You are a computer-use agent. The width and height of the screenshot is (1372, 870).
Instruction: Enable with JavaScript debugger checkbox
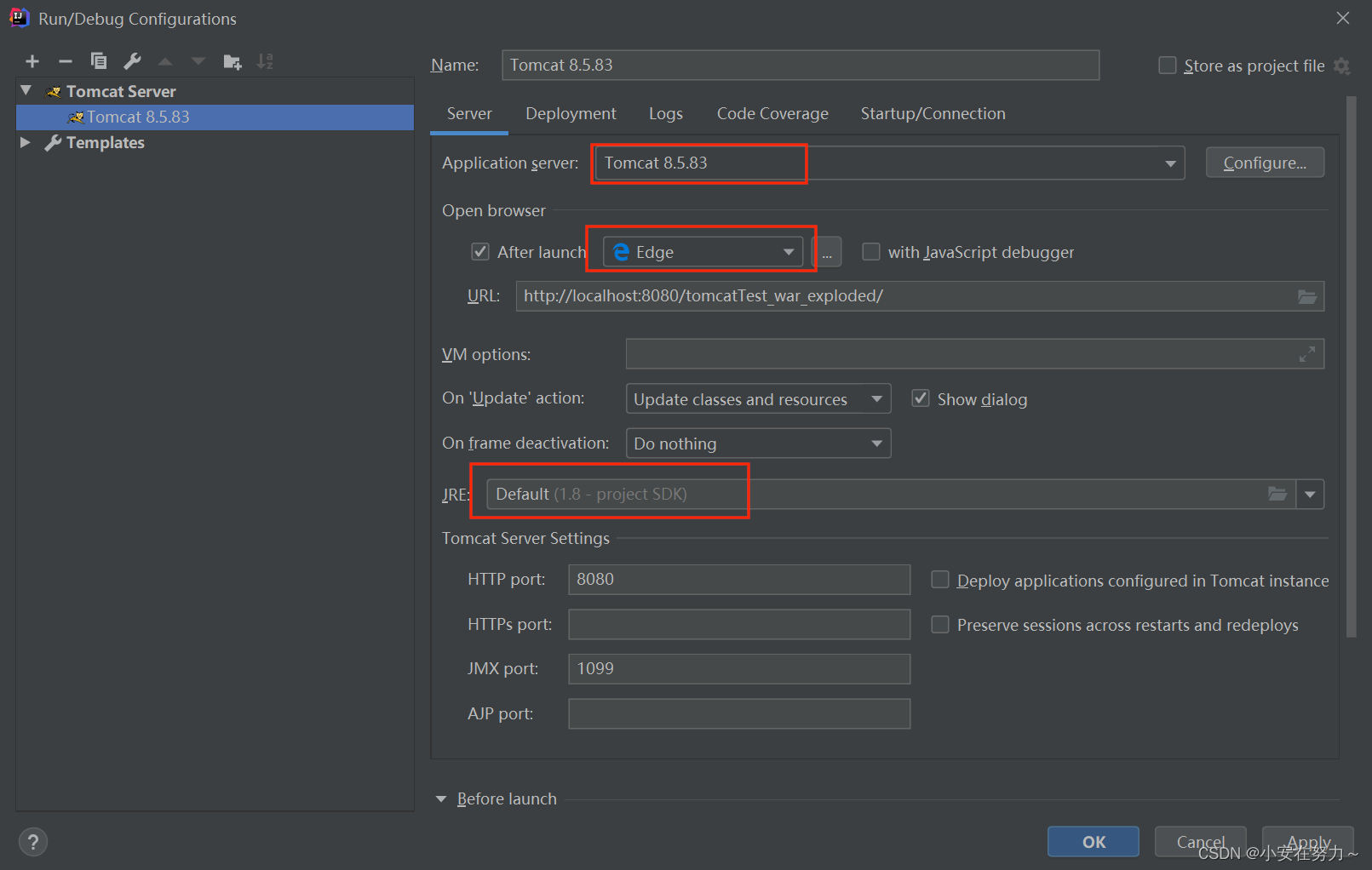871,252
